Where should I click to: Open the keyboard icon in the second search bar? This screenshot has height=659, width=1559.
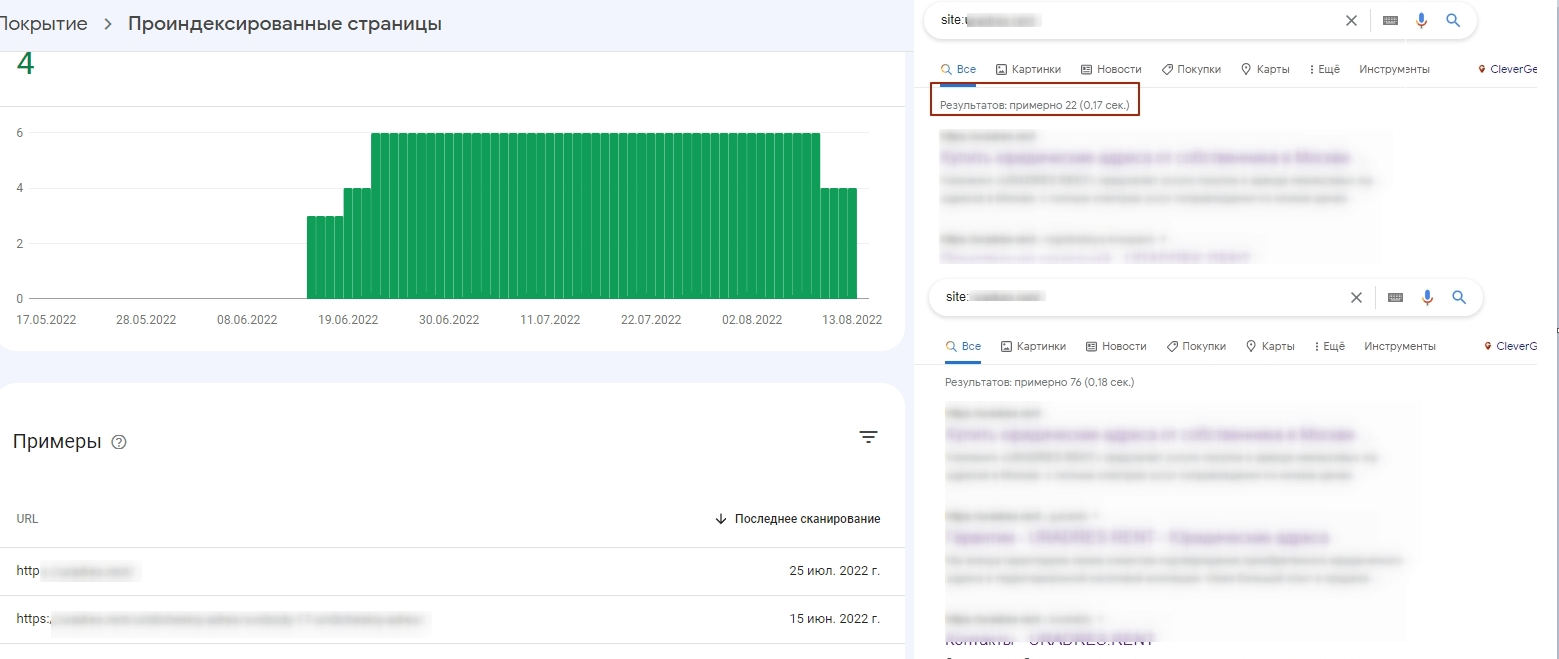pyautogui.click(x=1395, y=297)
